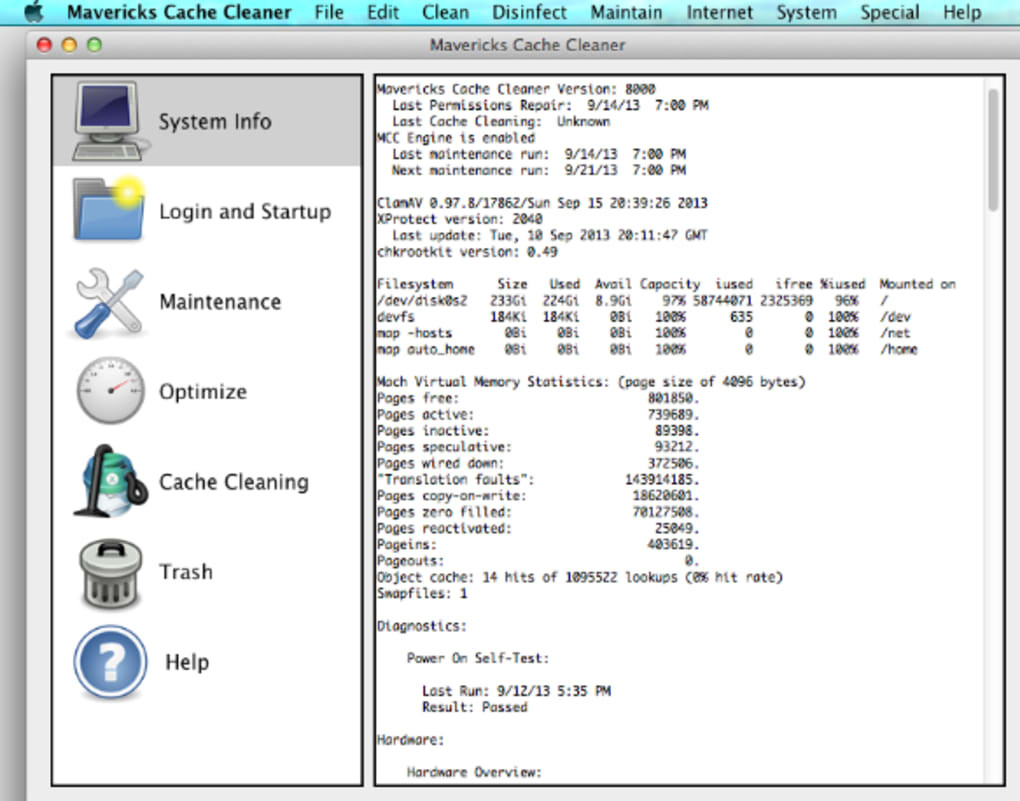The height and width of the screenshot is (801, 1020).
Task: Click the vertical scrollbar of the info pane
Action: click(992, 150)
